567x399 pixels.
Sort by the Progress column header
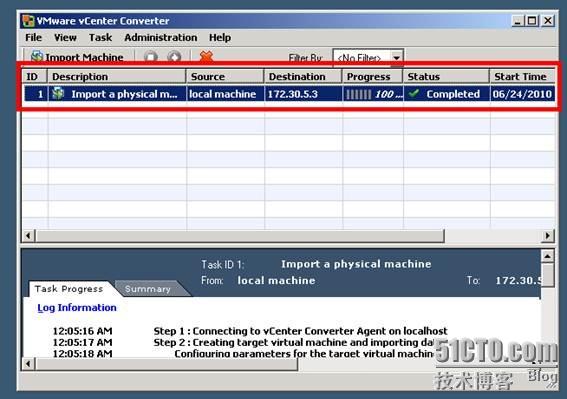pyautogui.click(x=373, y=76)
